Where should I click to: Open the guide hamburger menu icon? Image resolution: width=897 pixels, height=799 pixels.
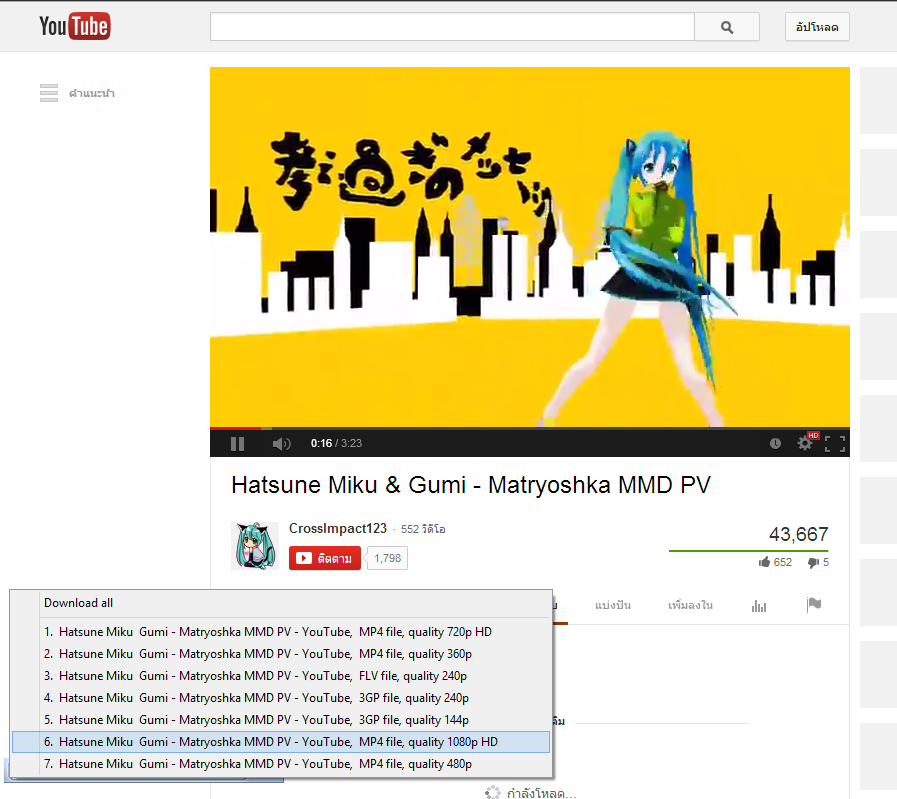[49, 93]
